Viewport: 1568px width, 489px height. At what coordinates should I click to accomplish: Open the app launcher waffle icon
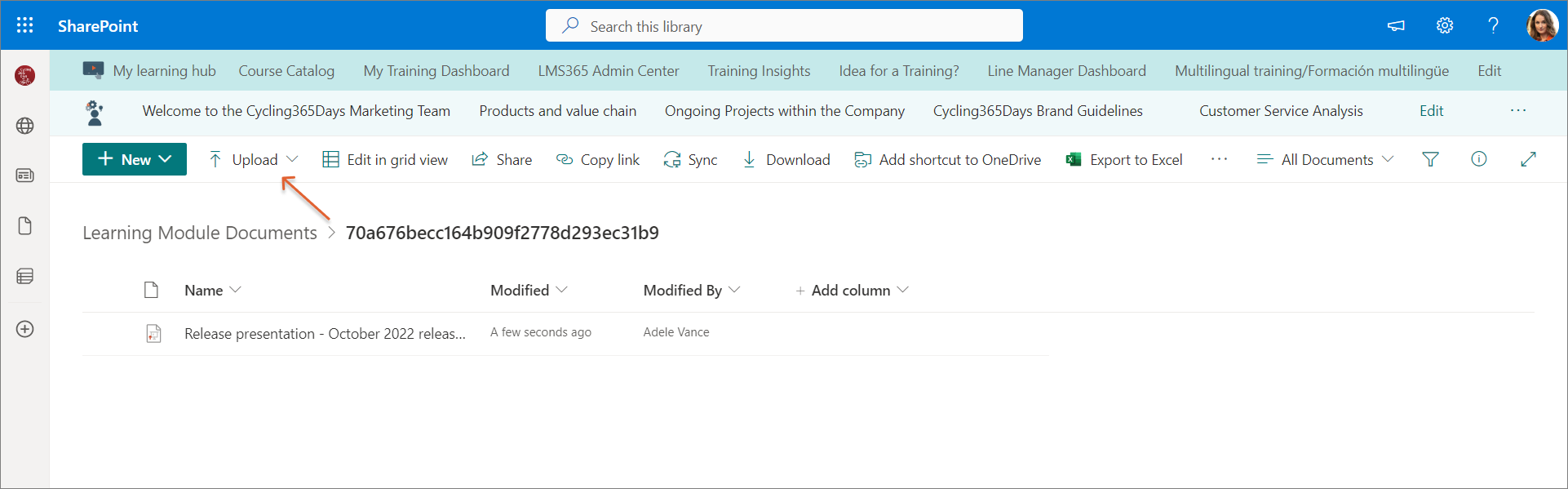[x=24, y=25]
